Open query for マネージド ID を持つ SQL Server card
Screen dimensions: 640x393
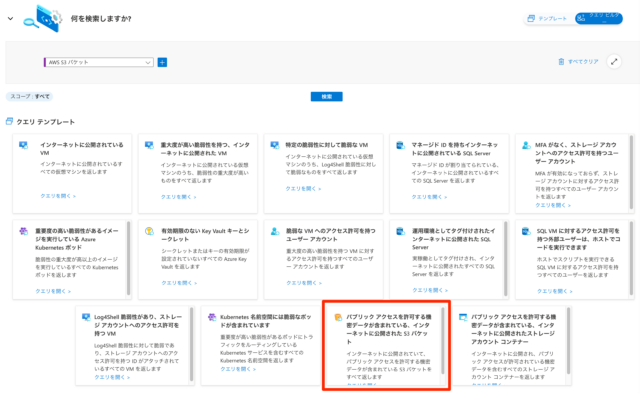point(429,197)
